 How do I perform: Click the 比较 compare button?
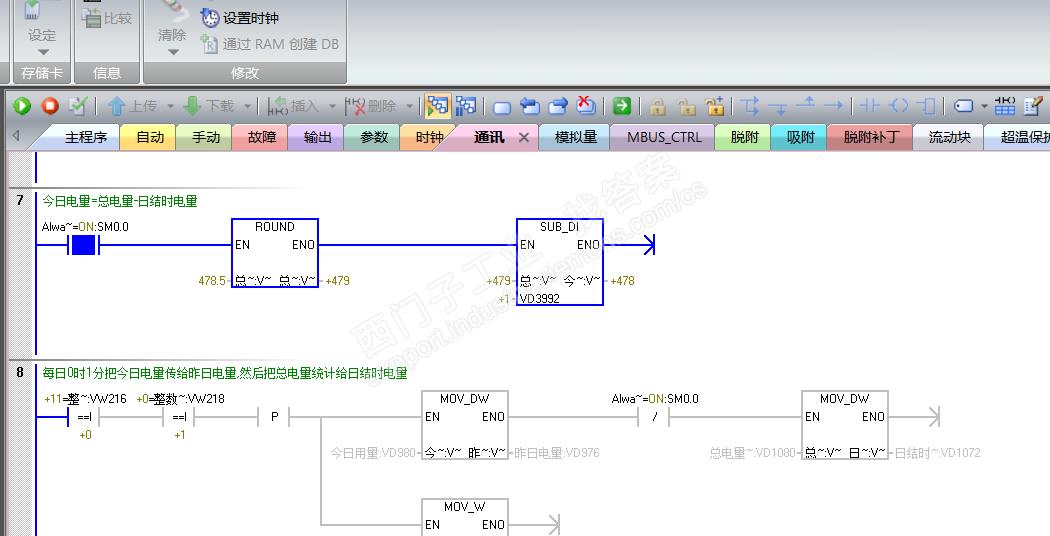[x=107, y=18]
